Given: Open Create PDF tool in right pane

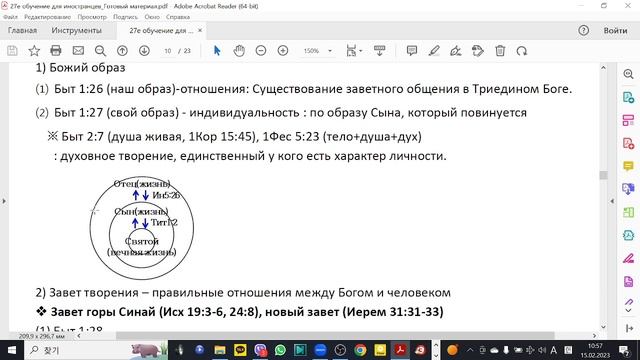Looking at the screenshot, I should pos(628,143).
